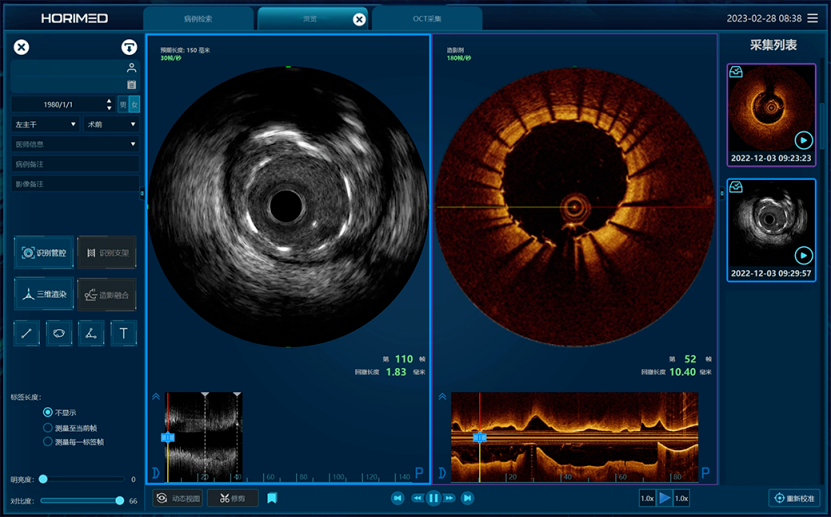Open the 左主干 vessel dropdown
Viewport: 831px width, 517px height.
tap(46, 124)
